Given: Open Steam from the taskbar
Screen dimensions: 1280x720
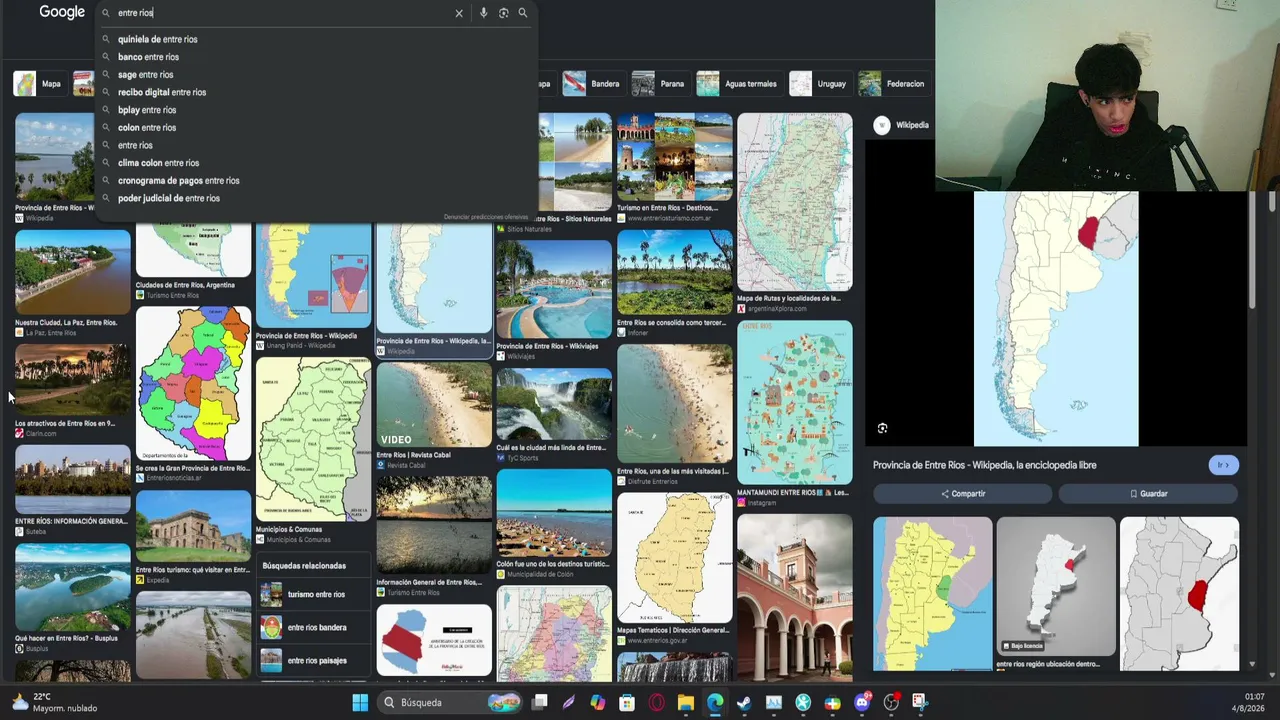Looking at the screenshot, I should click(x=744, y=702).
